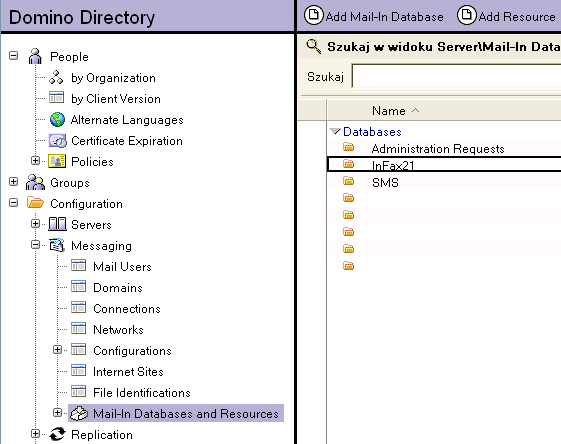Click the by Organization hierarchy icon
The image size is (561, 444).
[x=56, y=77]
